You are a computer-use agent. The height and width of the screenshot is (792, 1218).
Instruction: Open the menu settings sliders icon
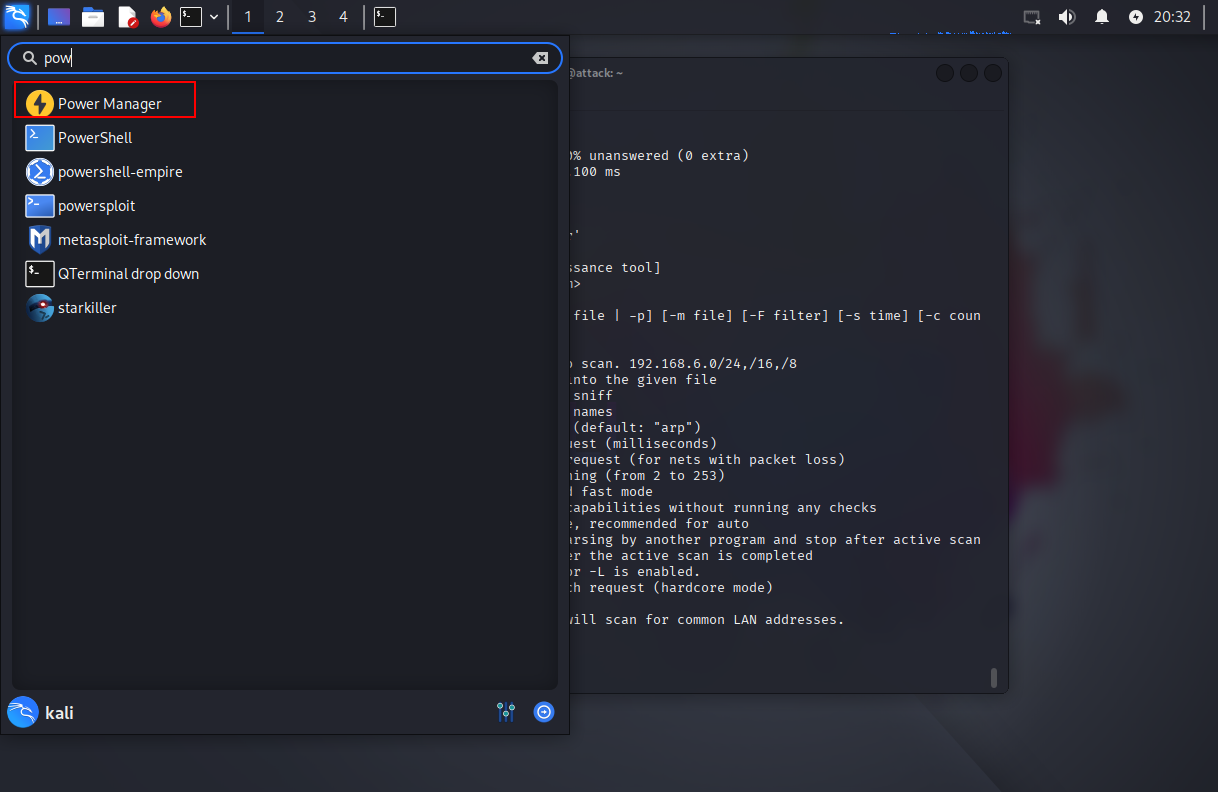click(x=505, y=712)
